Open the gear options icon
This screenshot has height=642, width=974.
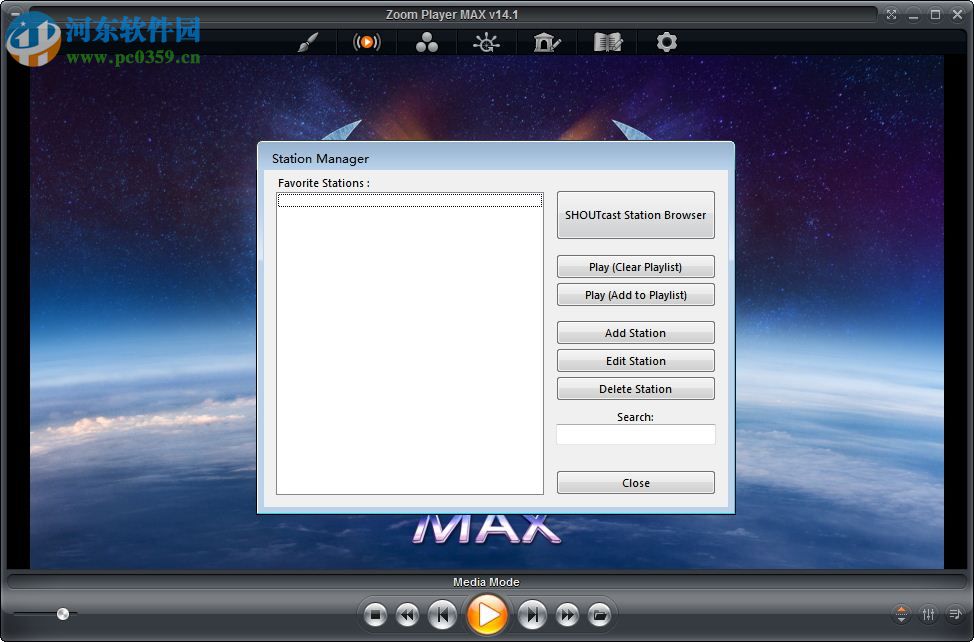point(667,42)
